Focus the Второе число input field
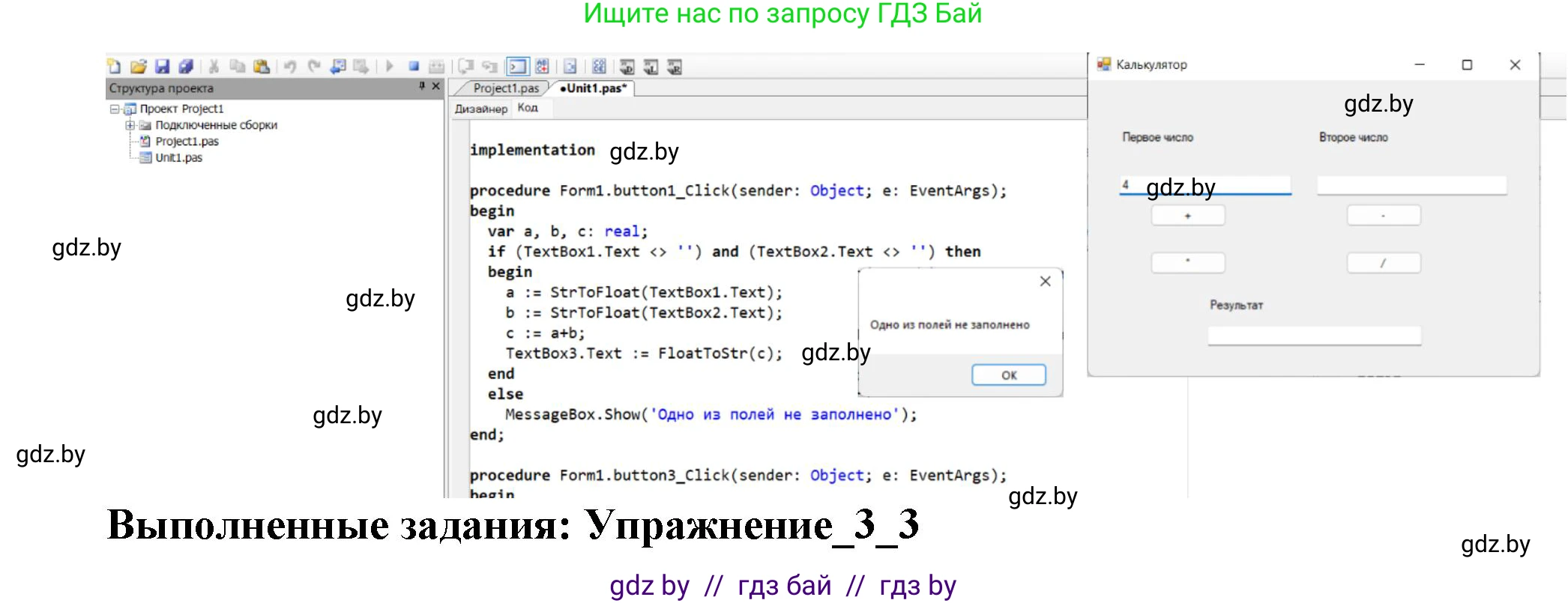 1411,185
